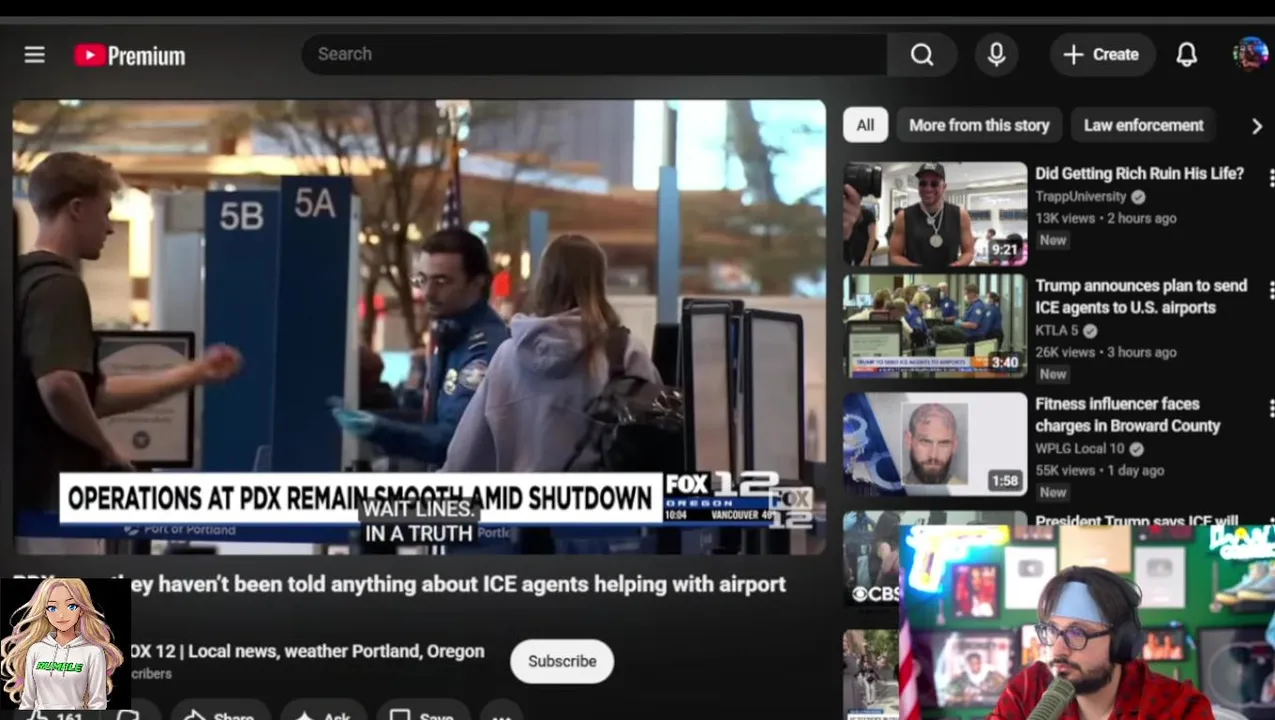Select More from this story chip
Screen dimensions: 1275x720
(979, 125)
